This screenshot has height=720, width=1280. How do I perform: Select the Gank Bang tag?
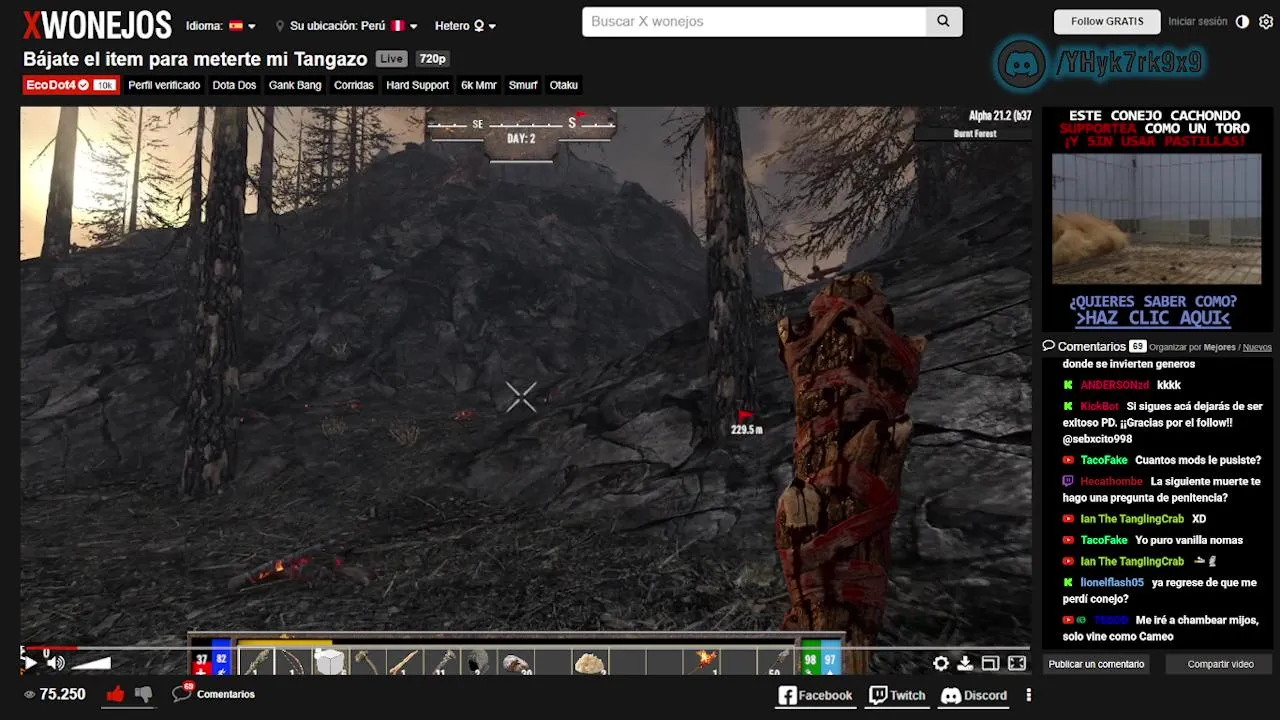295,85
